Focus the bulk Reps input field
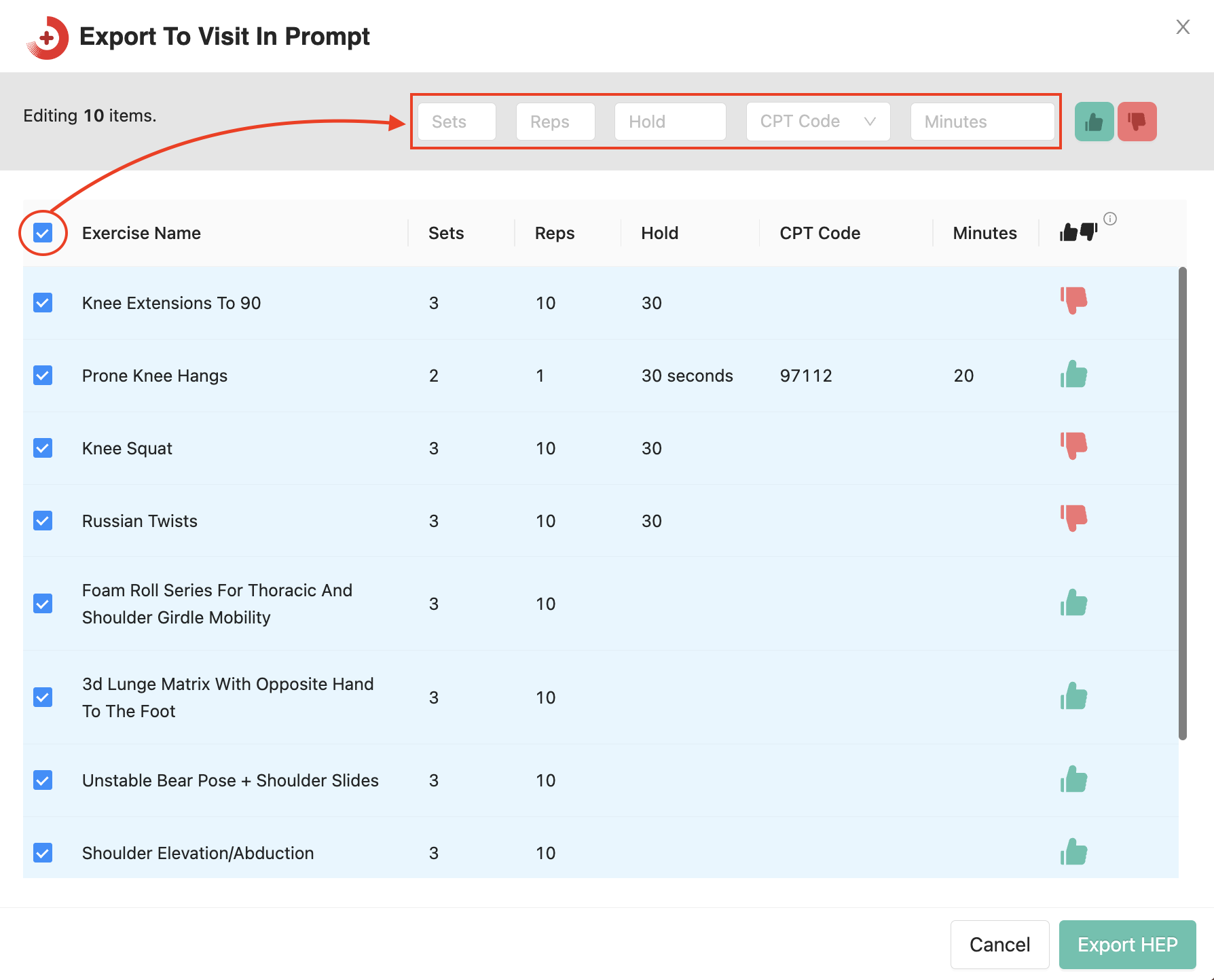Viewport: 1214px width, 980px height. (x=555, y=122)
